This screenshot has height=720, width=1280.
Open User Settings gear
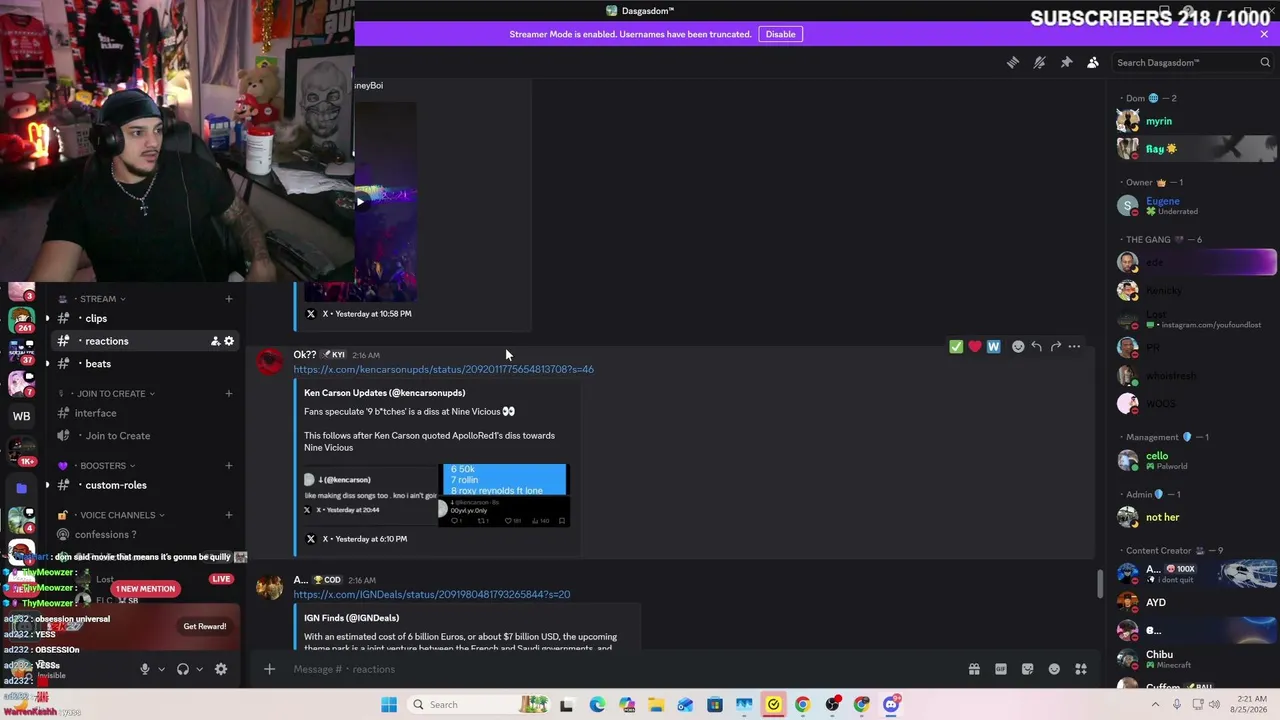coord(221,669)
